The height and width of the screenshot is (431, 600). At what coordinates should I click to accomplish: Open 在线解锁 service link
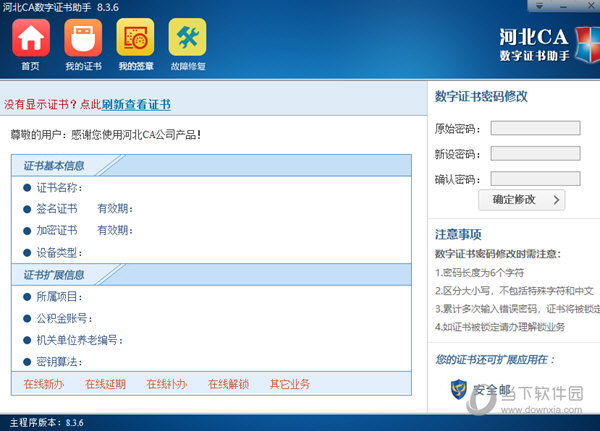click(x=228, y=384)
